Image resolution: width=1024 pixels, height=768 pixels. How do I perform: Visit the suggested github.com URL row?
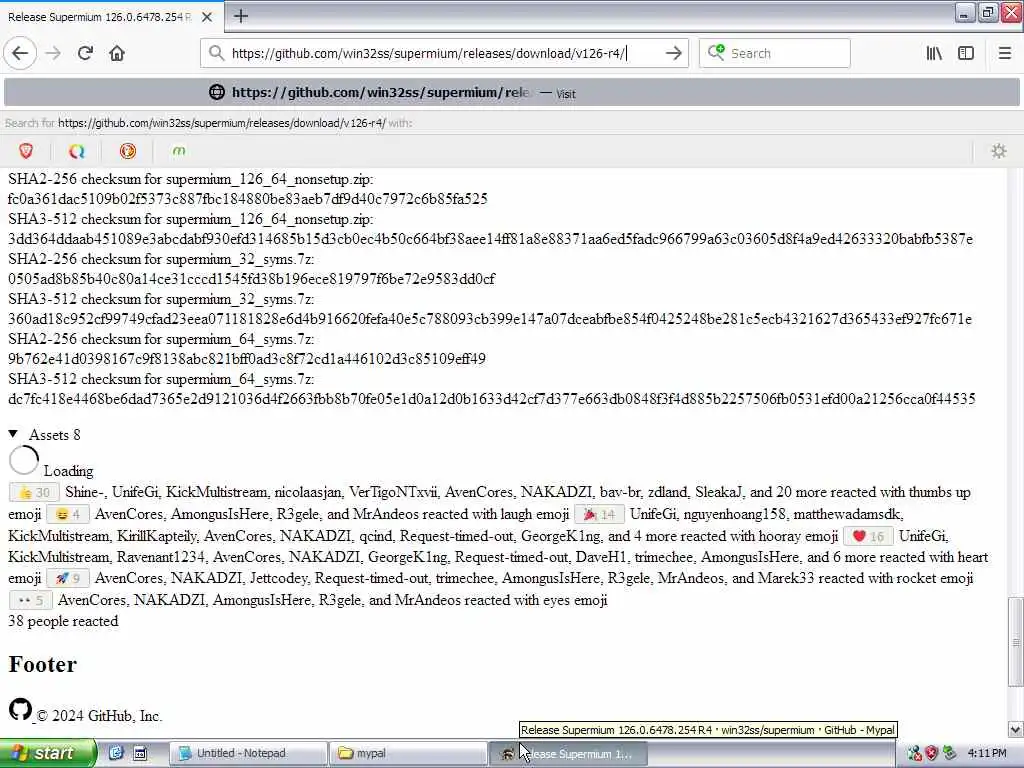click(511, 93)
